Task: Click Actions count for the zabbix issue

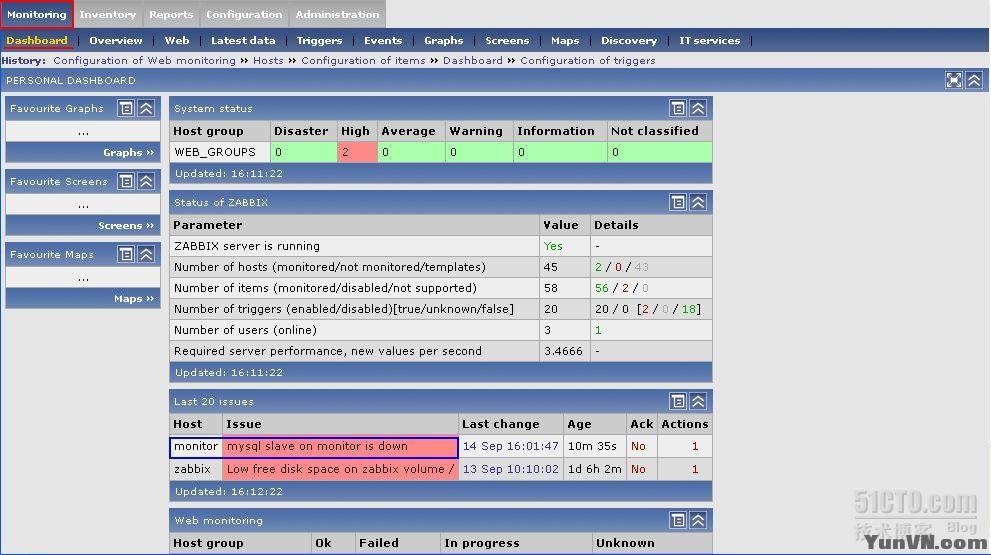Action: (x=695, y=469)
